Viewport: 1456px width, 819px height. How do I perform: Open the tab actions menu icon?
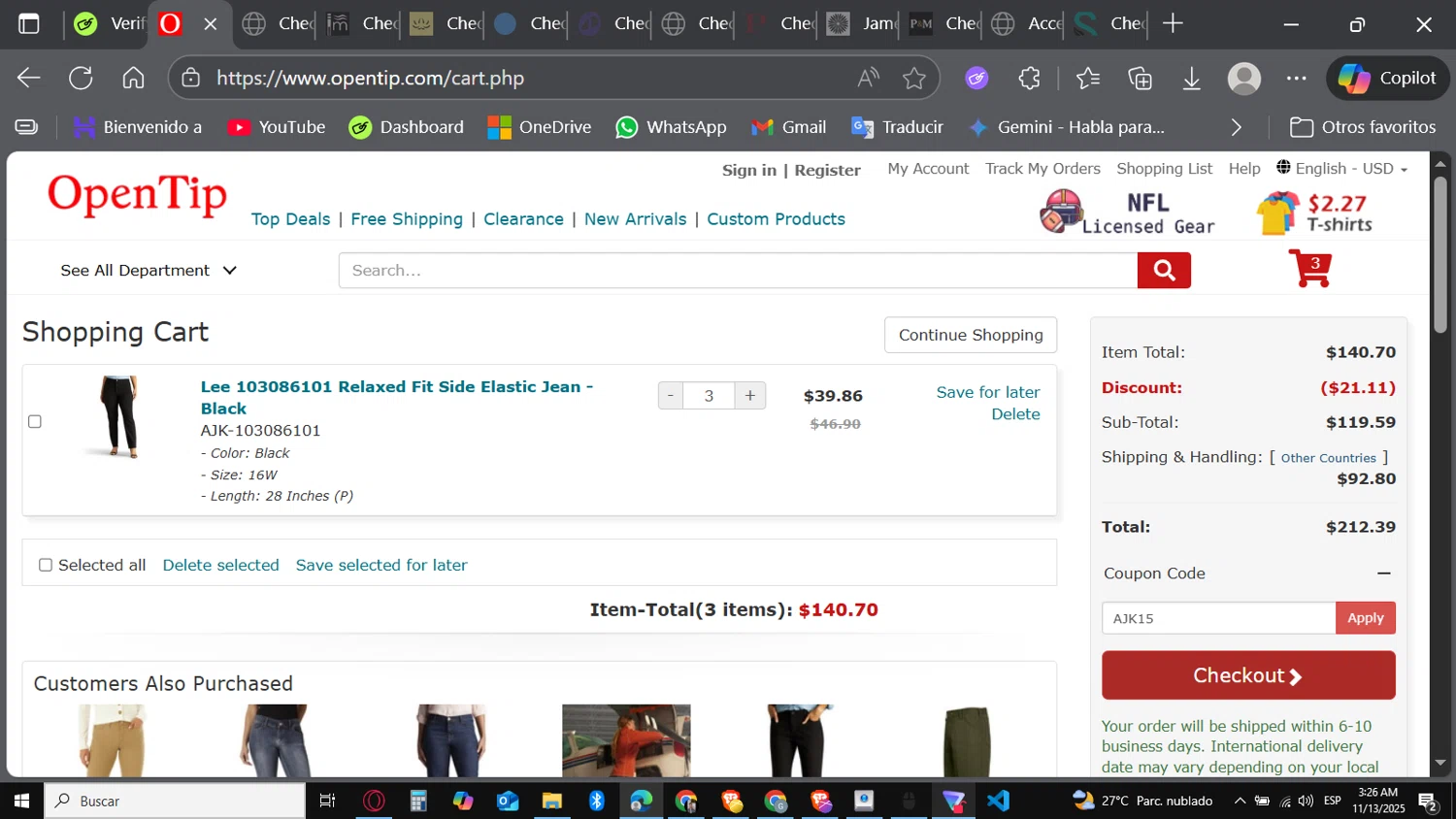pyautogui.click(x=29, y=23)
